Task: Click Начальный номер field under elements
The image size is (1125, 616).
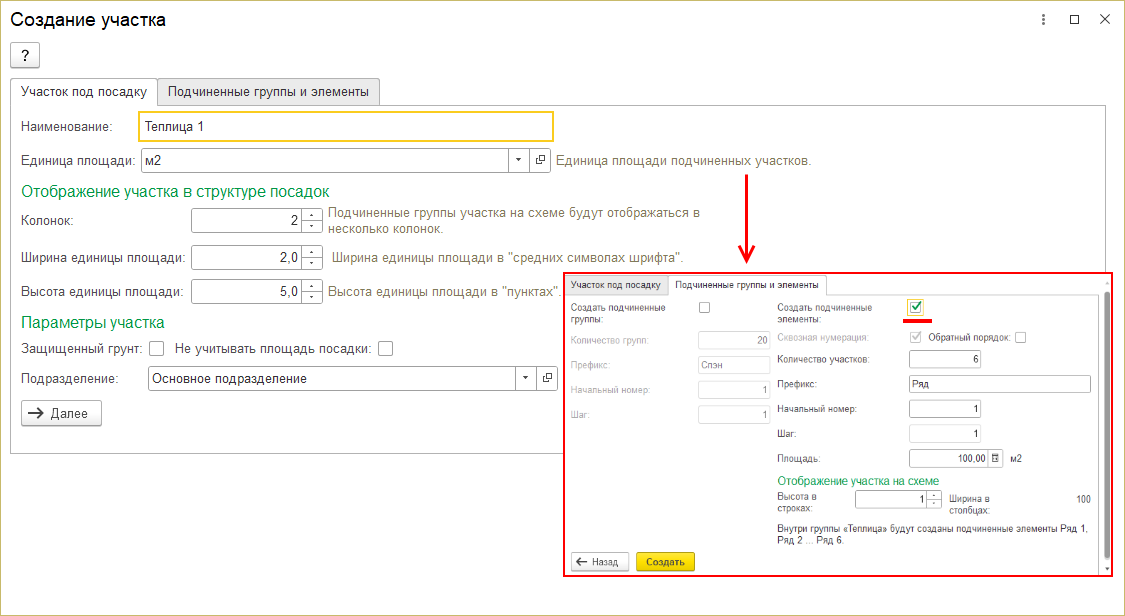Action: [944, 409]
